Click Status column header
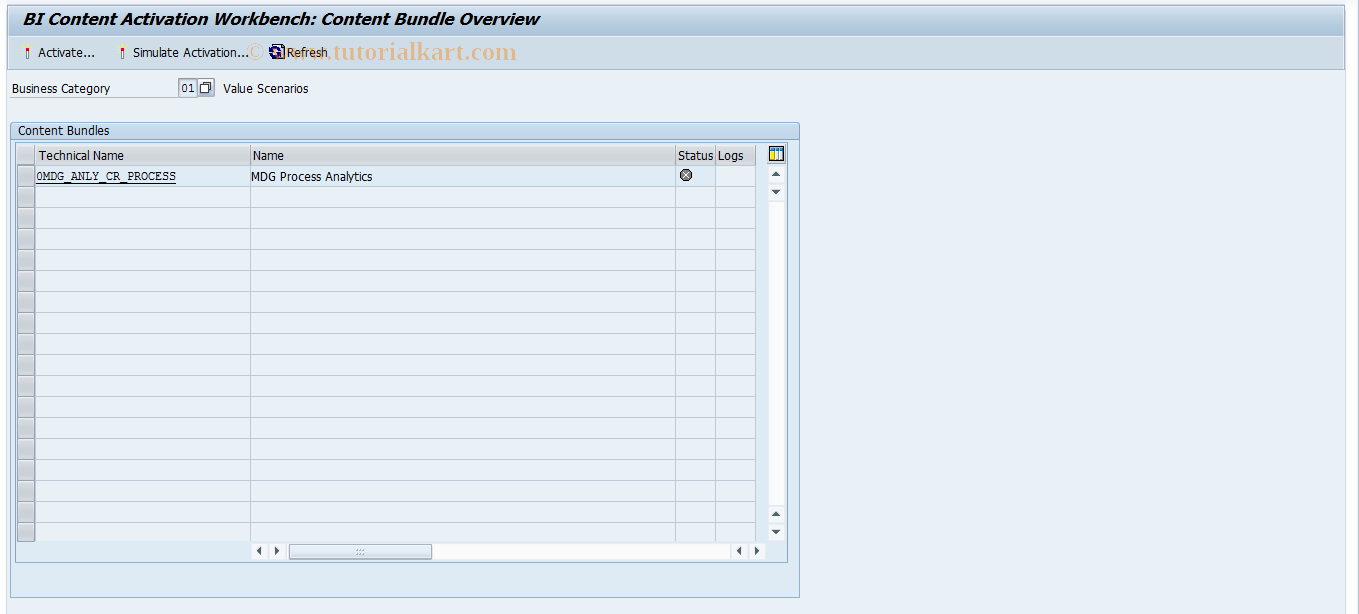Screen dimensions: 1359x614 click(x=695, y=155)
